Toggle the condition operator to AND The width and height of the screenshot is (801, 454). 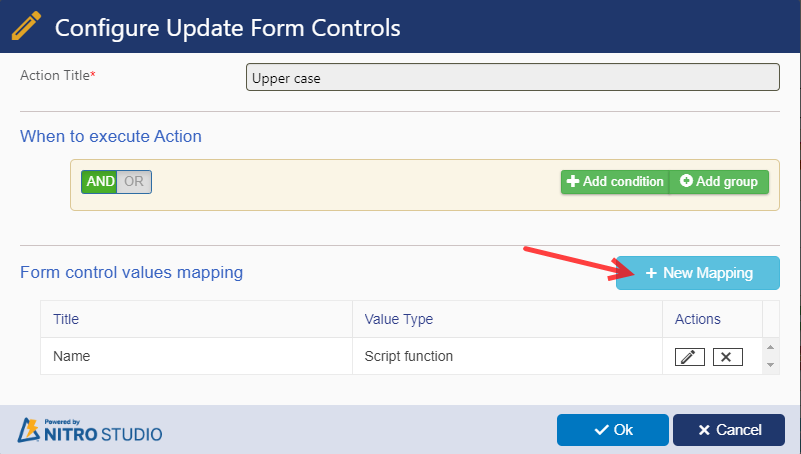click(100, 182)
